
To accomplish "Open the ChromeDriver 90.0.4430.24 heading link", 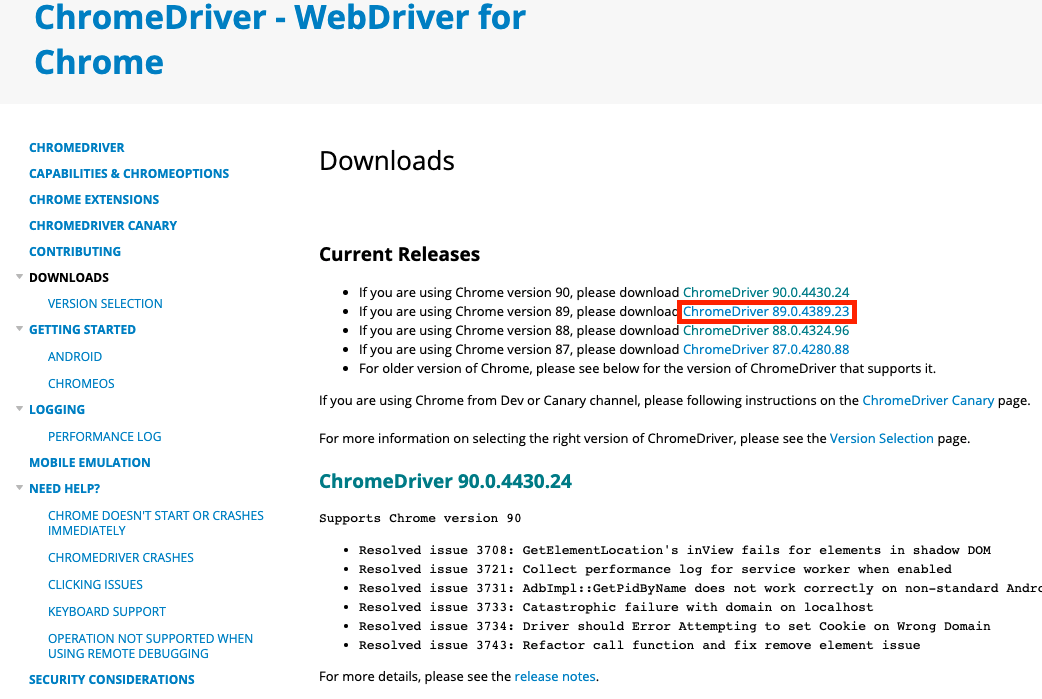I will tap(445, 481).
